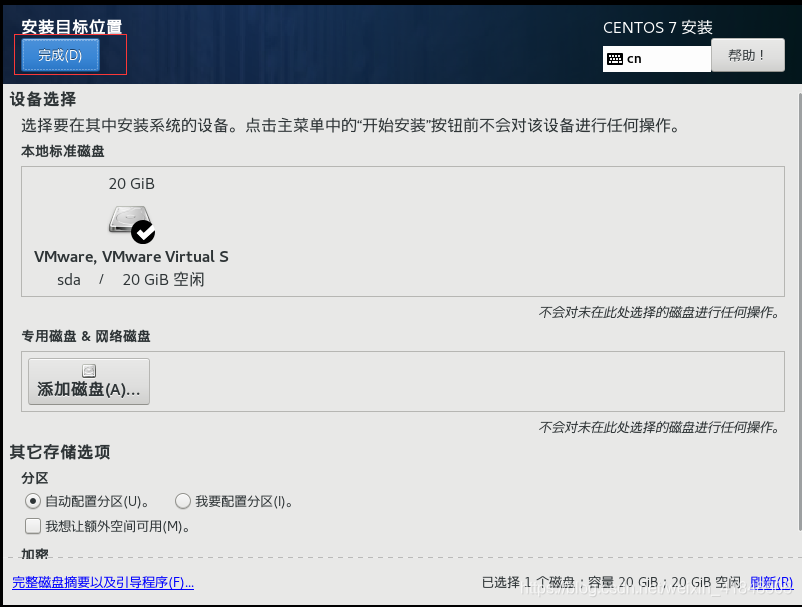Viewport: 802px width, 607px height.
Task: Open the 帮助! help button
Action: pyautogui.click(x=747, y=55)
